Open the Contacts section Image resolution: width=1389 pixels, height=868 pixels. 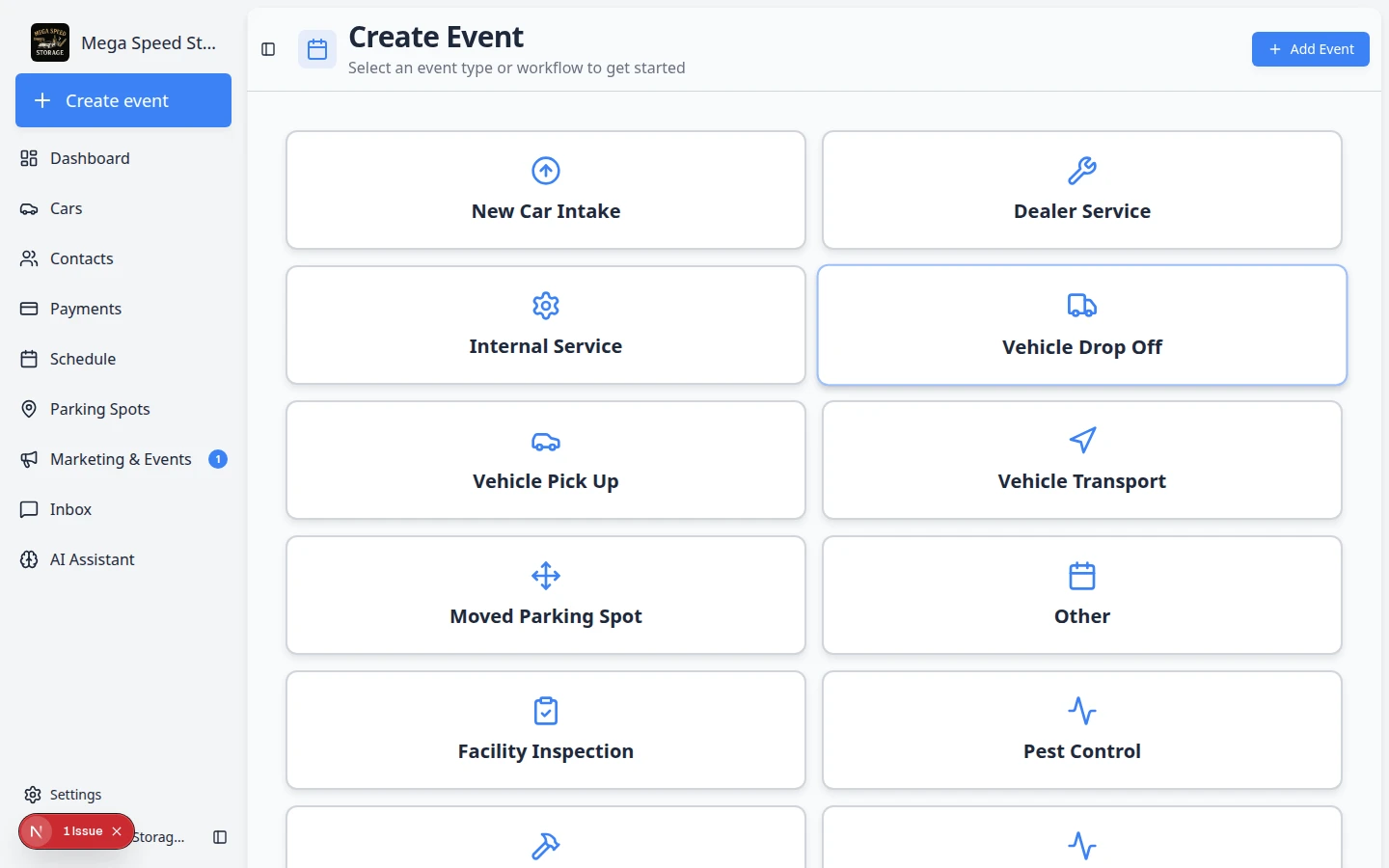pos(123,258)
